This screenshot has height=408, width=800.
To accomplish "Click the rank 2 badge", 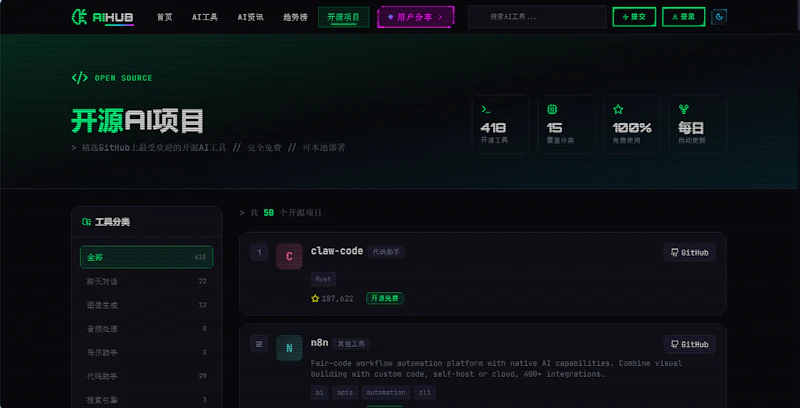I will point(259,344).
